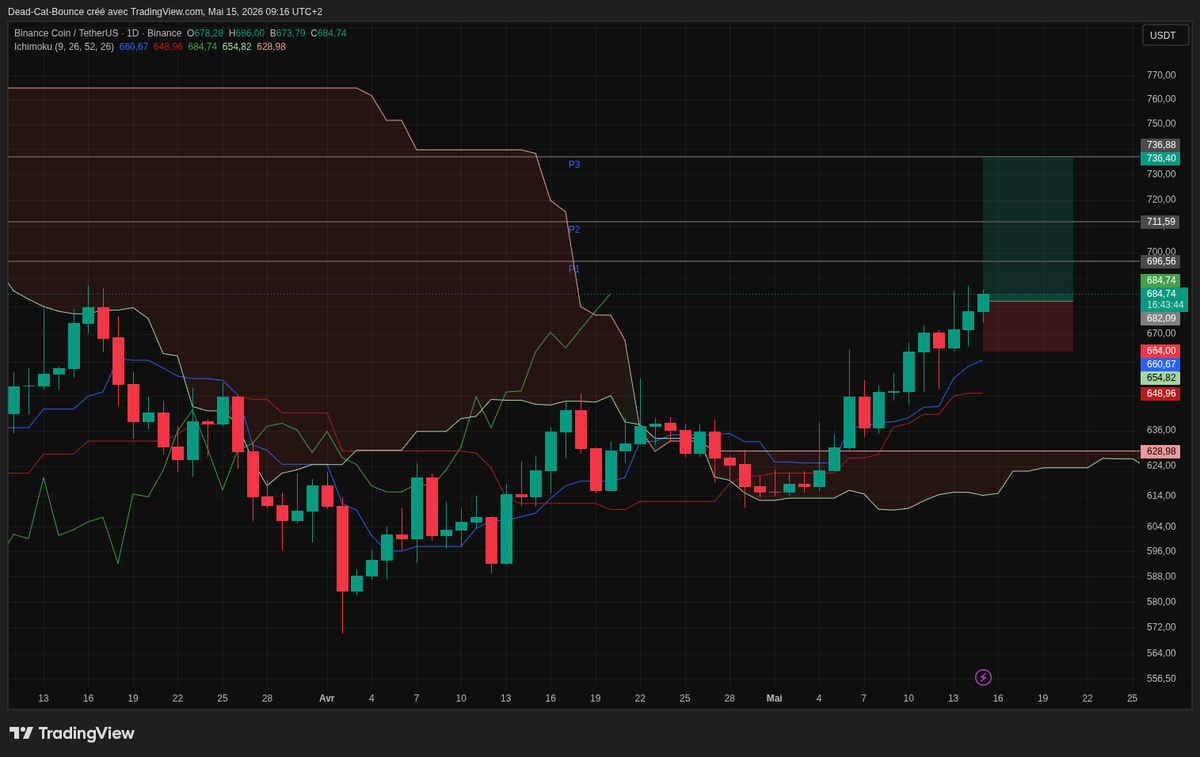The height and width of the screenshot is (757, 1200).
Task: Select the P2 pivot label
Action: pyautogui.click(x=574, y=229)
